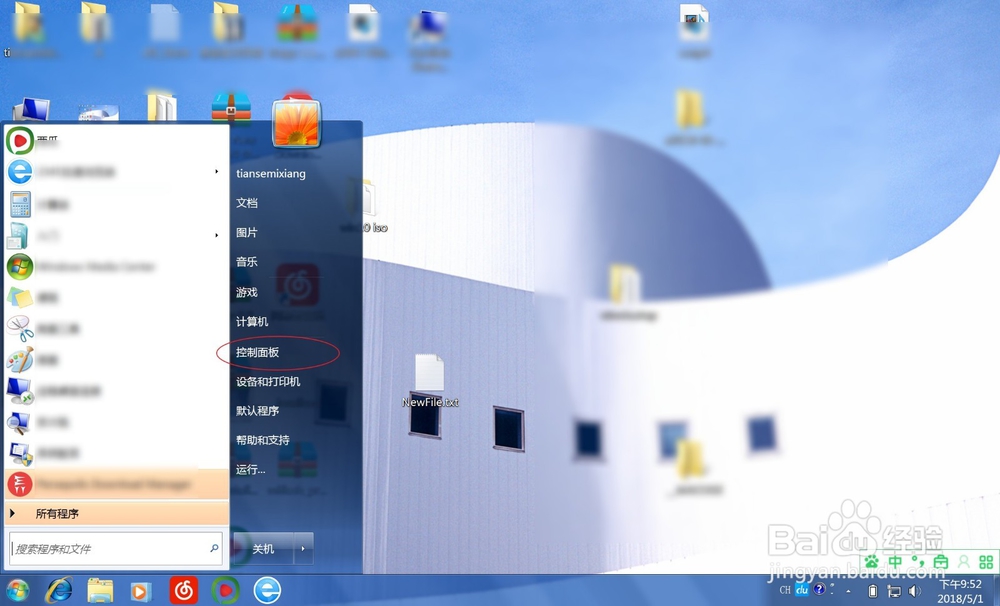Screen dimensions: 1000x606
Task: Toggle the IME punctuation mode button
Action: click(918, 561)
